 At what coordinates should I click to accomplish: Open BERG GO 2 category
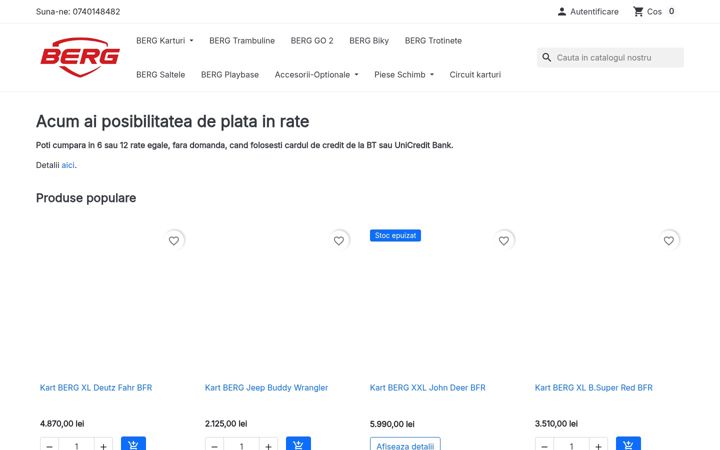click(312, 40)
